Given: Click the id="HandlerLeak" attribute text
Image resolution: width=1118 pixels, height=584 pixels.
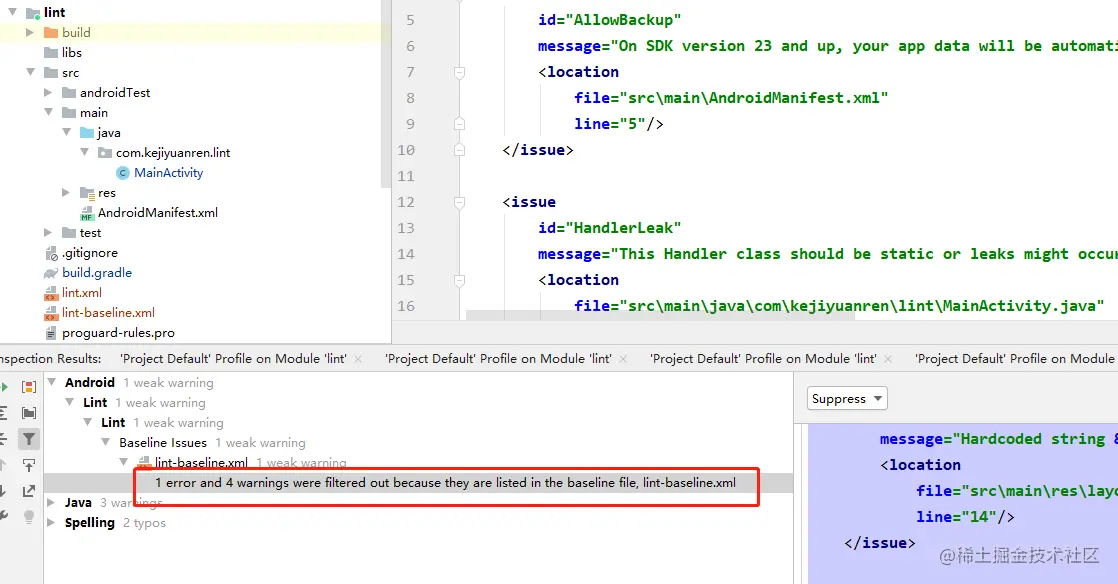Looking at the screenshot, I should tap(609, 228).
